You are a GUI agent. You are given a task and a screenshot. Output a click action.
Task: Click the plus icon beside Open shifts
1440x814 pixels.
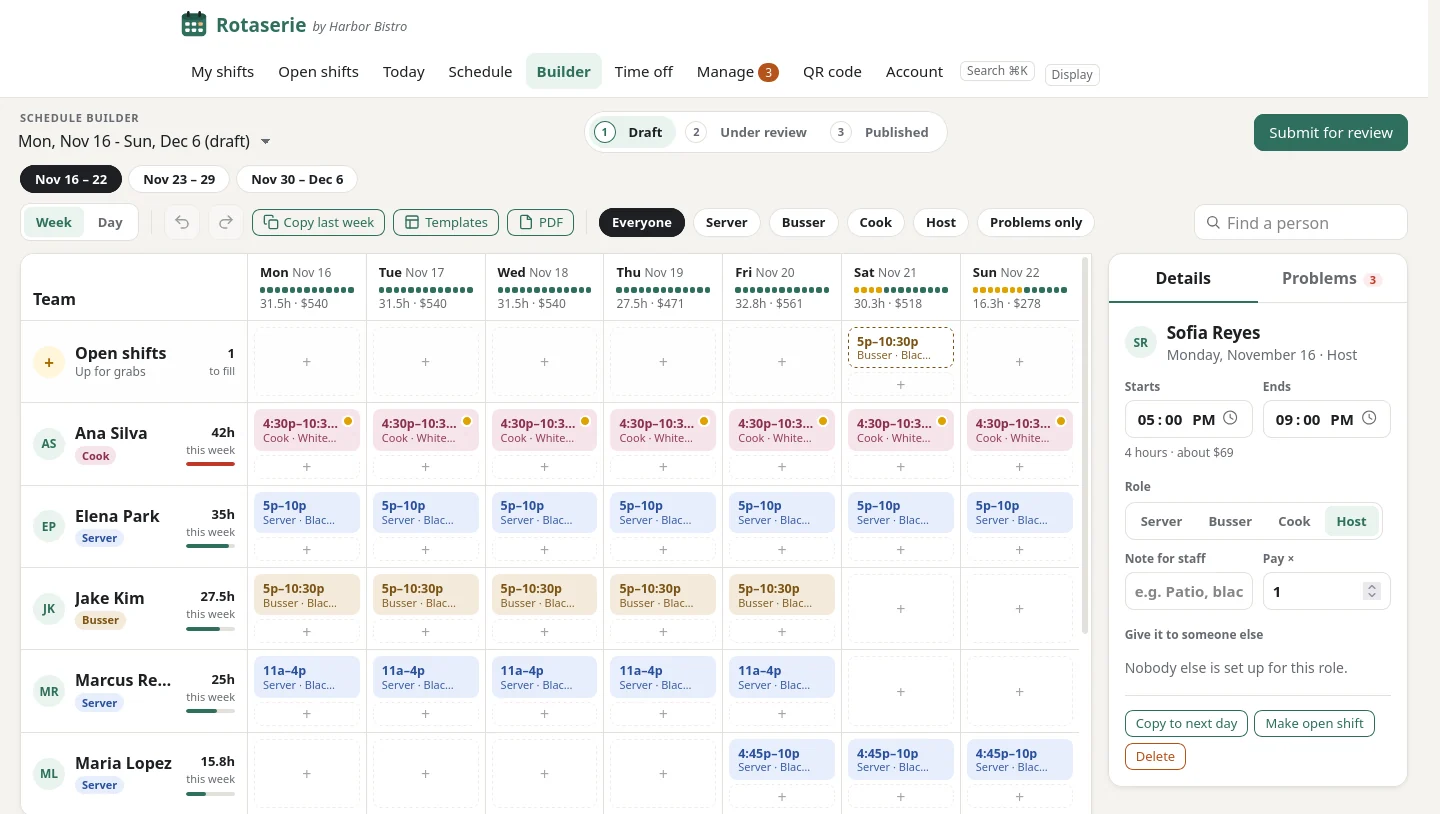tap(48, 362)
